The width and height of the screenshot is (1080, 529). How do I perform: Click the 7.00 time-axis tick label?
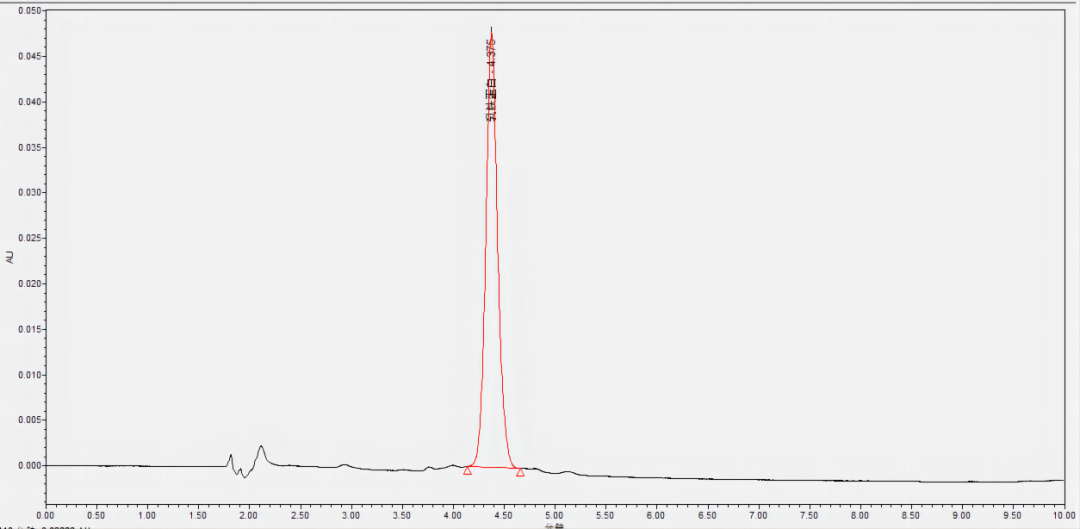point(759,515)
